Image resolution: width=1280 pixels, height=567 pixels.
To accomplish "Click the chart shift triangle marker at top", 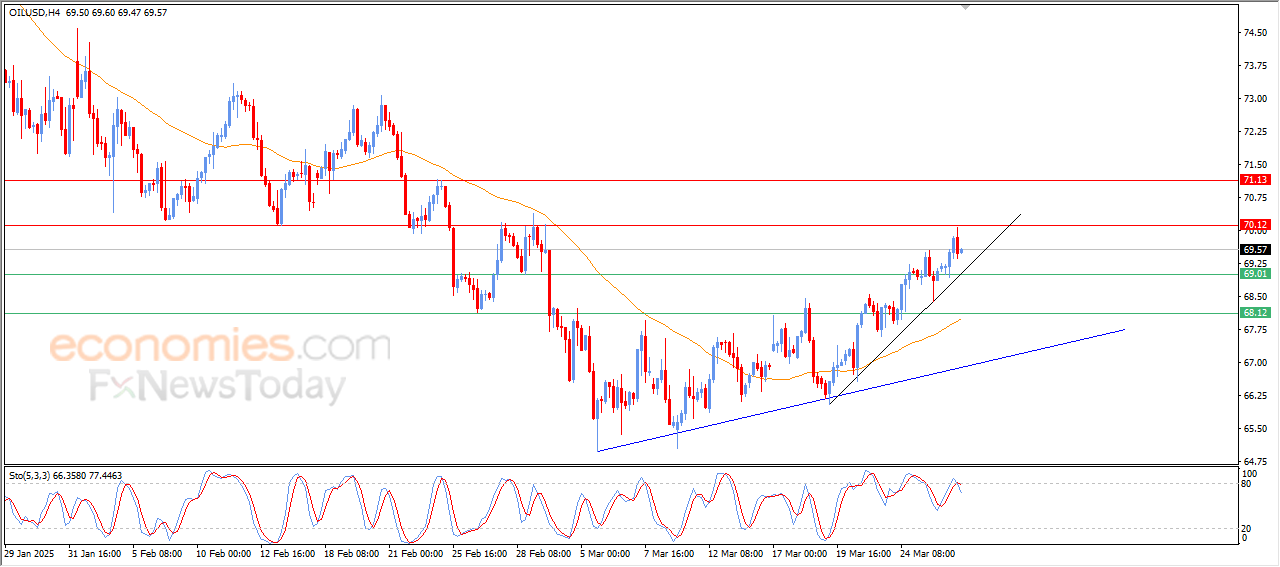I will 965,6.
